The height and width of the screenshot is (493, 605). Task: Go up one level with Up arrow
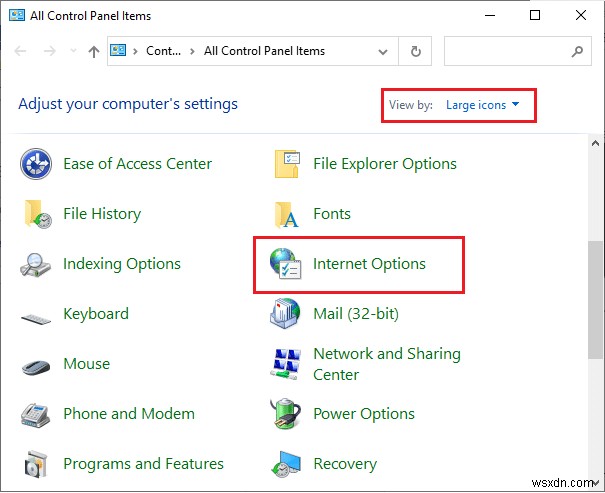93,51
